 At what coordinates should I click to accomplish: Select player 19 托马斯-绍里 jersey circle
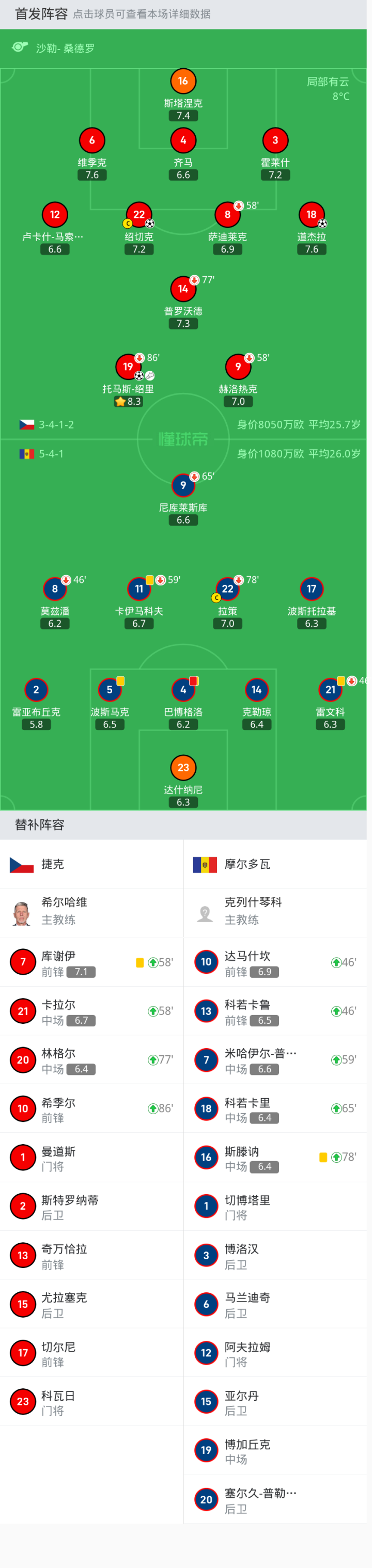pos(127,367)
